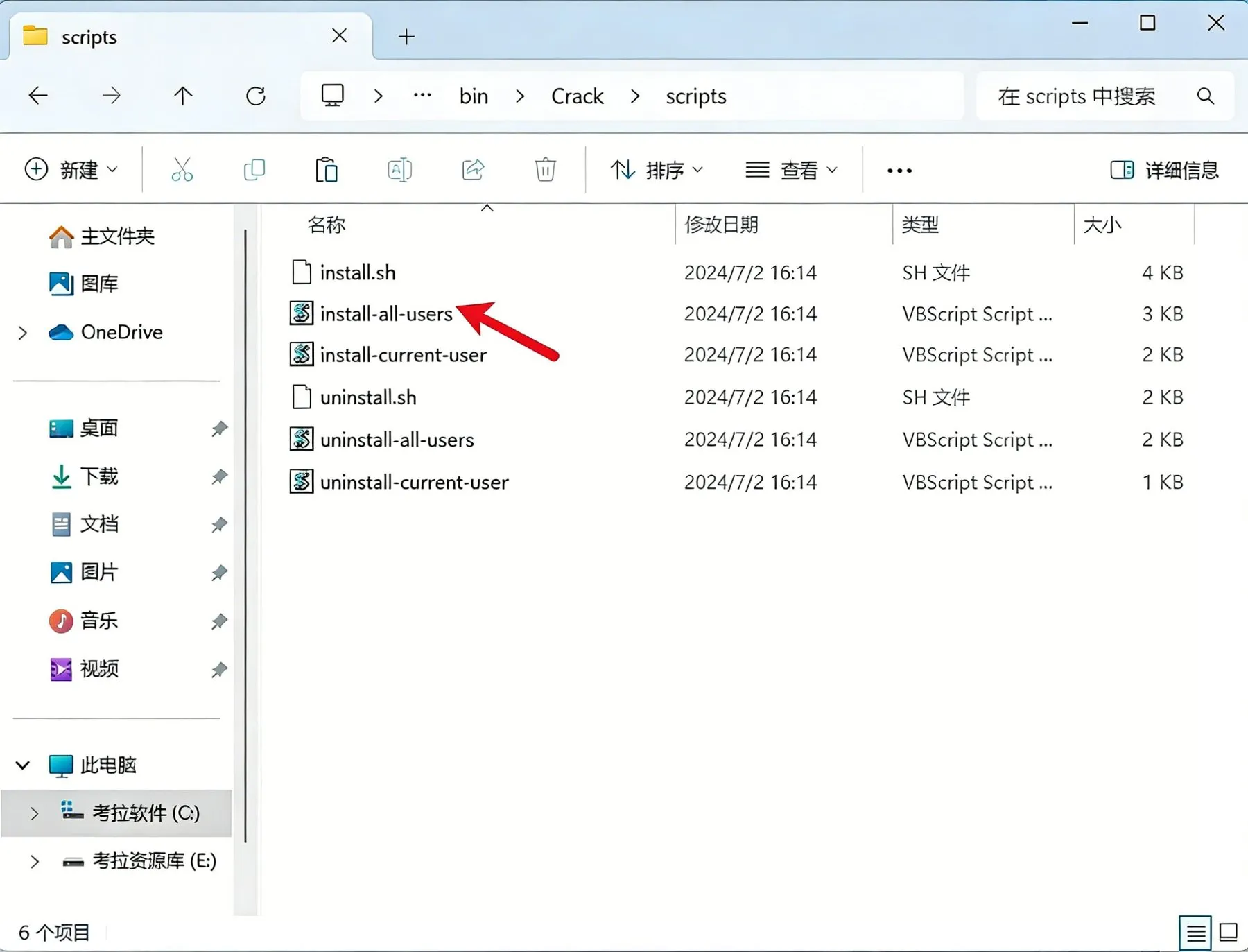Viewport: 1248px width, 952px height.
Task: Open 下载 downloads in the sidebar
Action: [x=85, y=476]
